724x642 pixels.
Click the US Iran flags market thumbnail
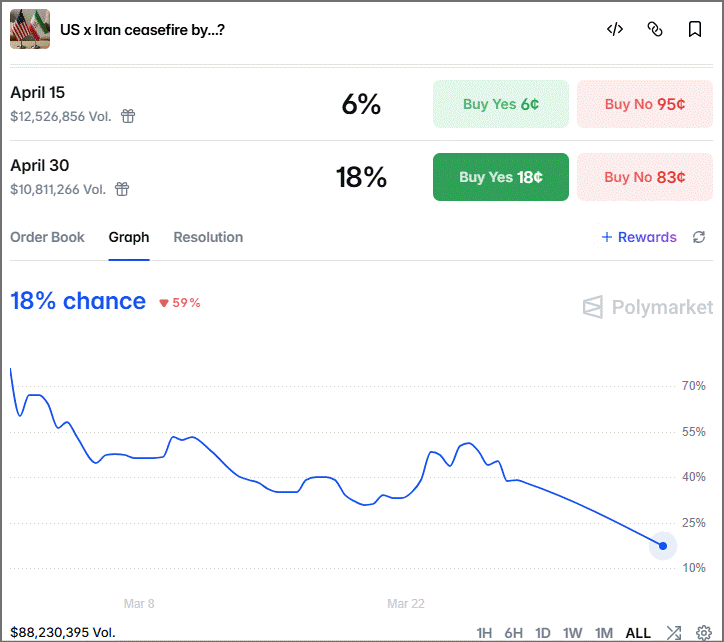pyautogui.click(x=30, y=29)
